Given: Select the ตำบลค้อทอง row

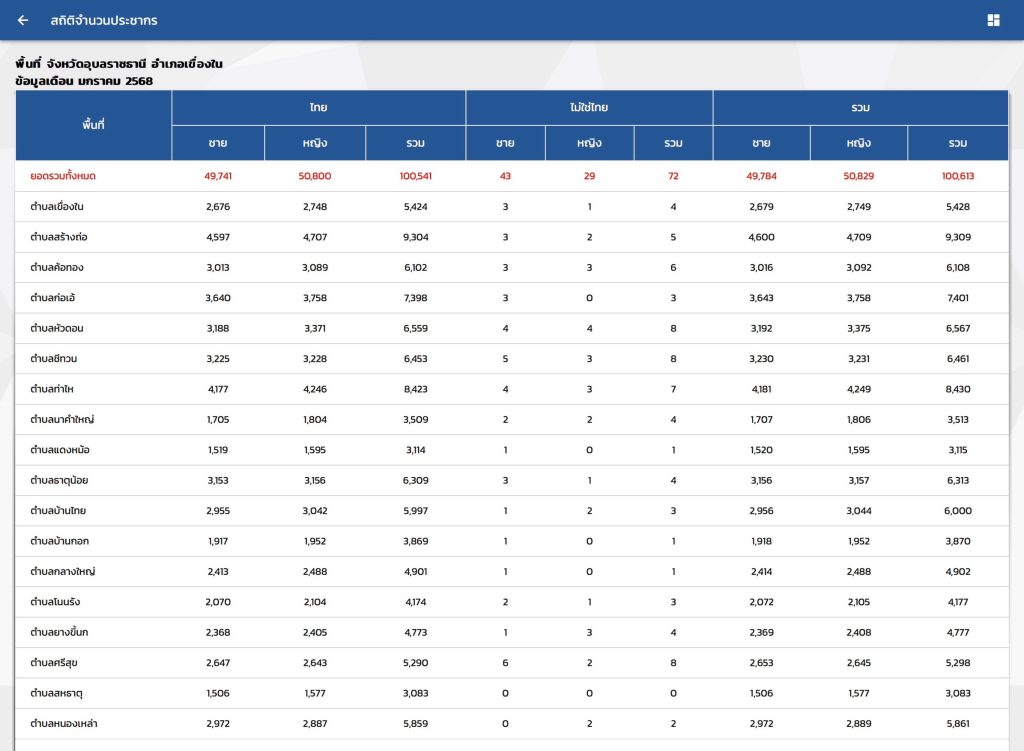Looking at the screenshot, I should [x=59, y=268].
